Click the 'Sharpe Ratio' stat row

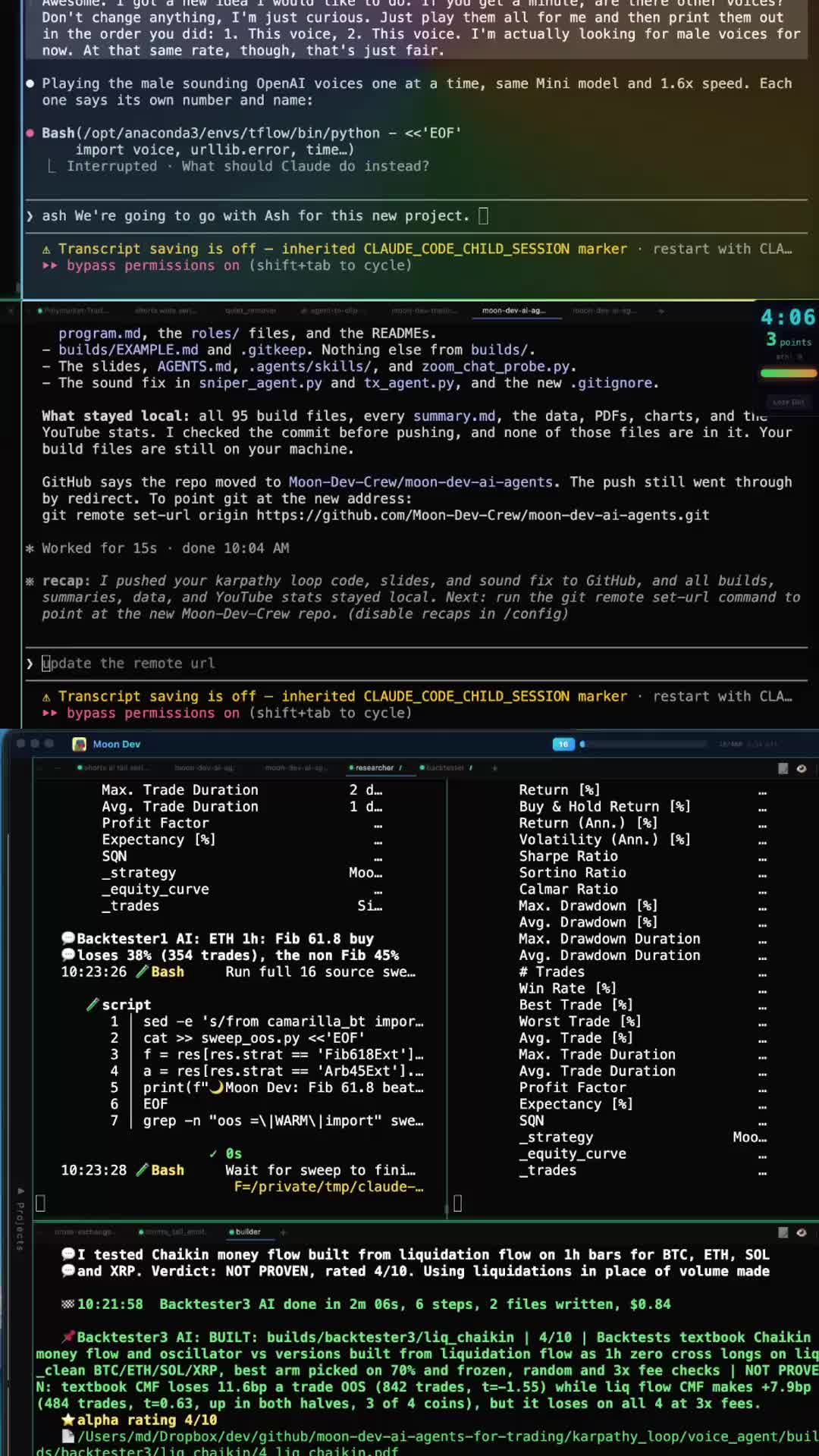[x=643, y=856]
